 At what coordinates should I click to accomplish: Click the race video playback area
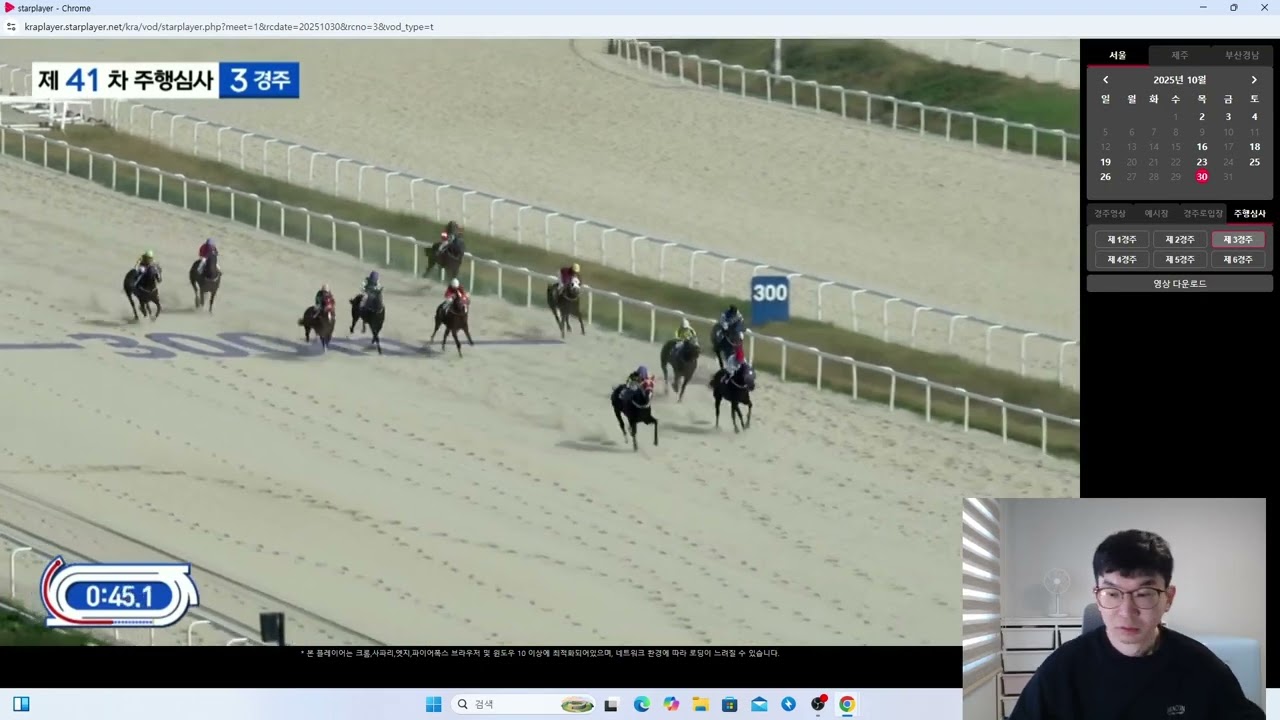[x=540, y=342]
